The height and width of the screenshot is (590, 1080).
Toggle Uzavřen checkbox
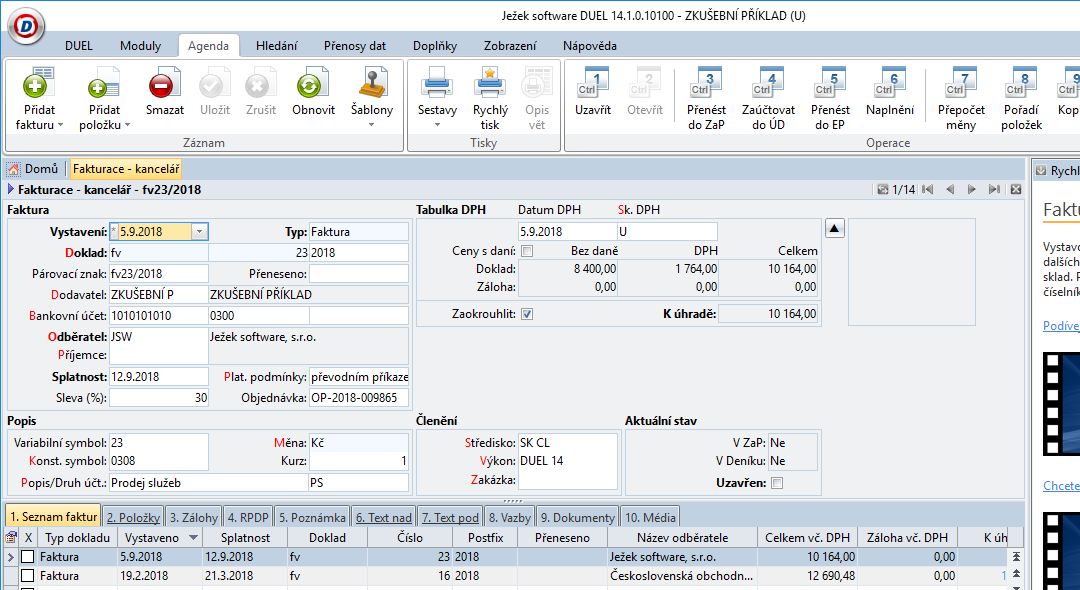tap(777, 483)
